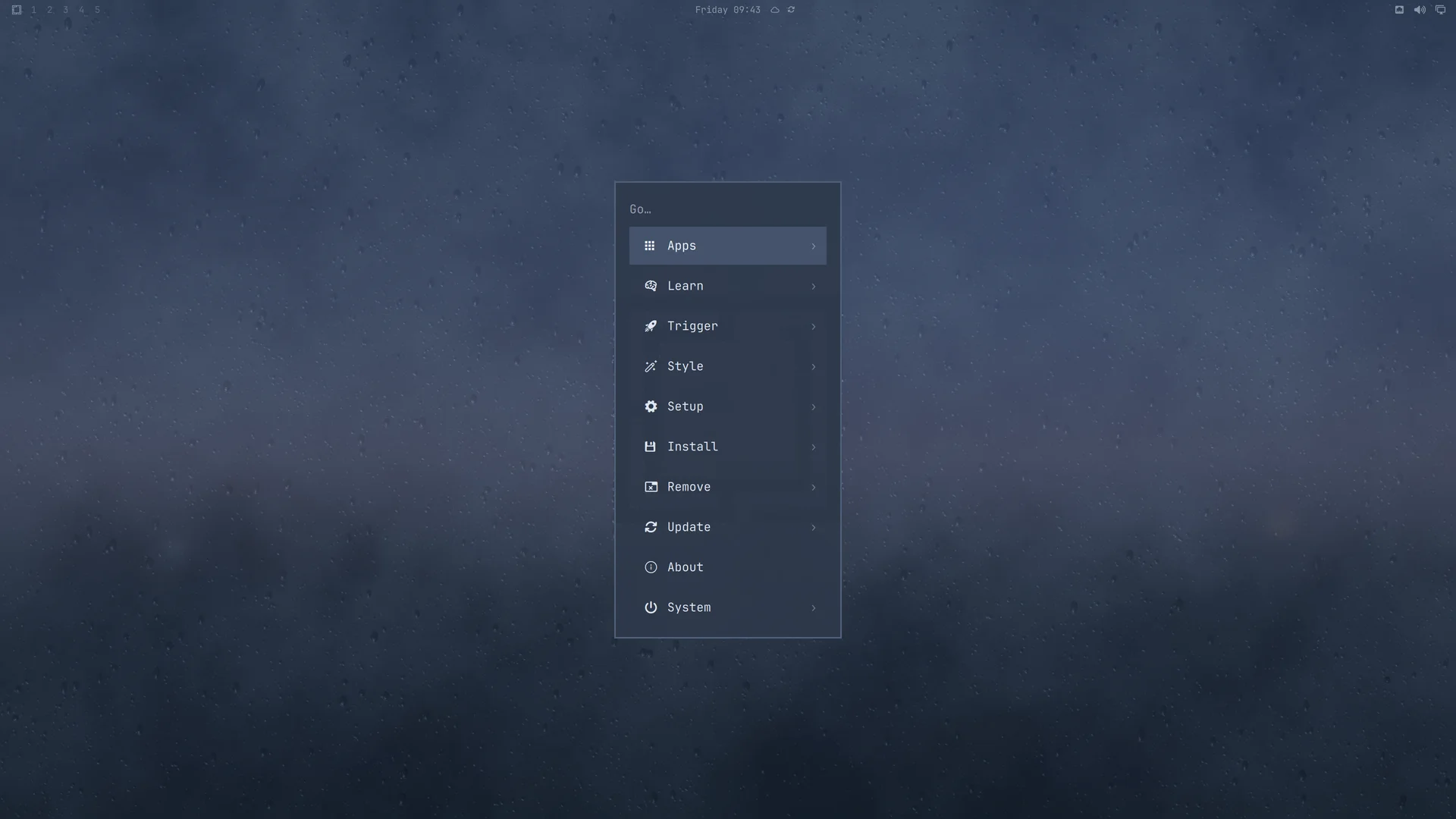Switch to workspace 3 in top bar

coord(66,10)
